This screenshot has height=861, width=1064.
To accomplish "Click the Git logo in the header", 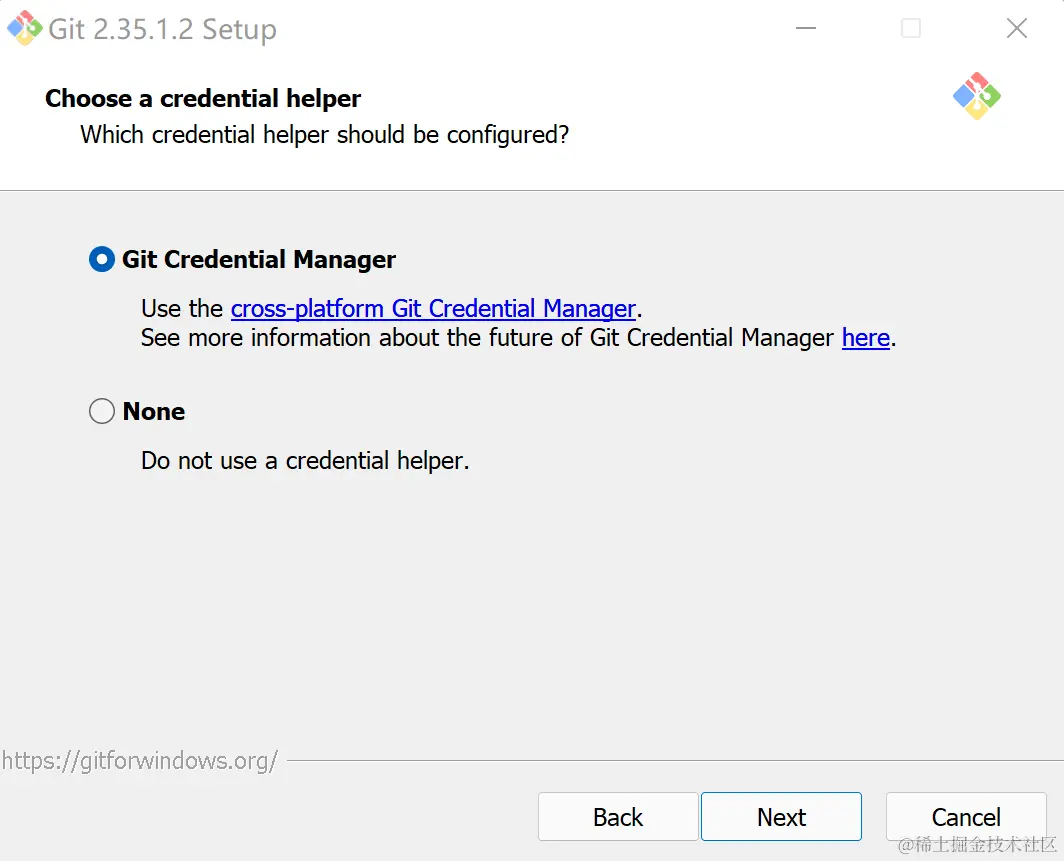I will click(x=976, y=96).
